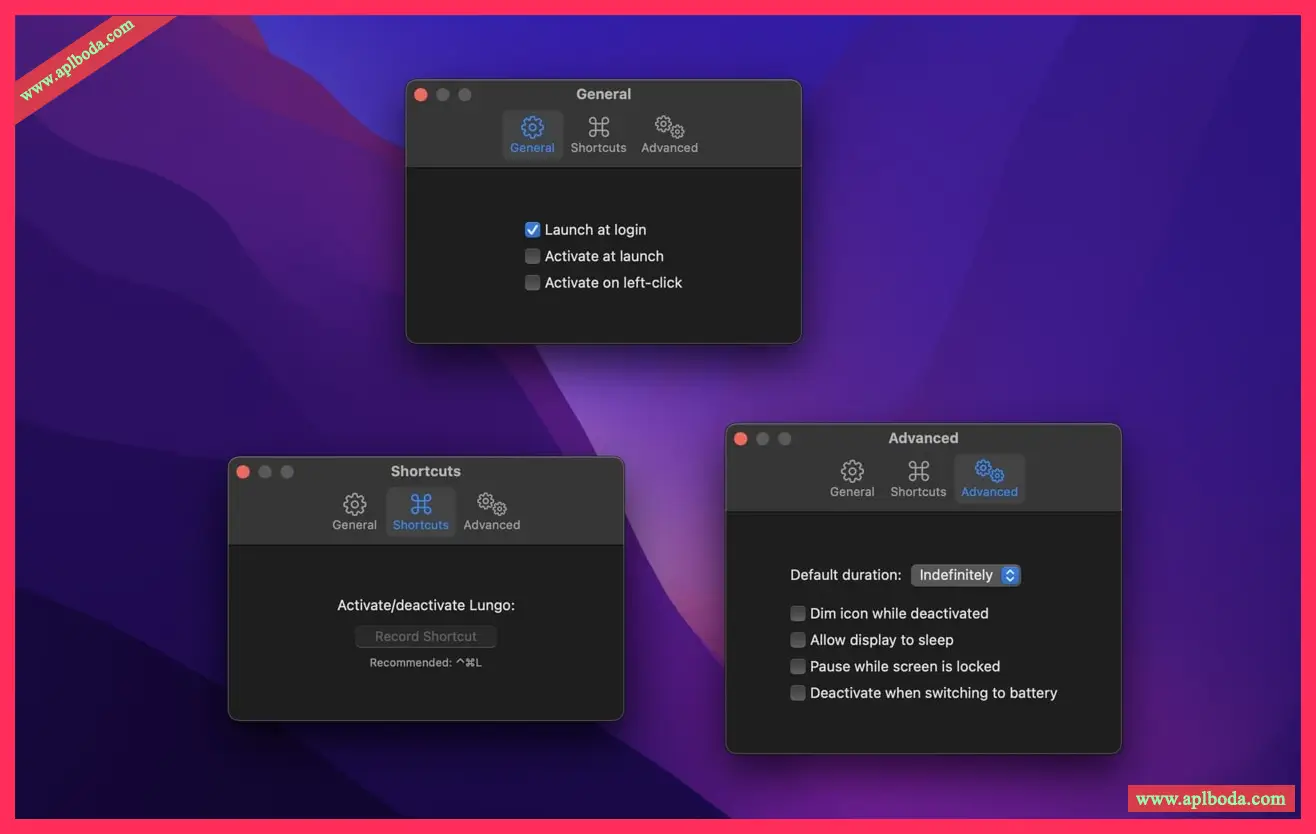Click the 'Recommended: ⌃⌘L' hint text
Image resolution: width=1316 pixels, height=834 pixels.
426,662
